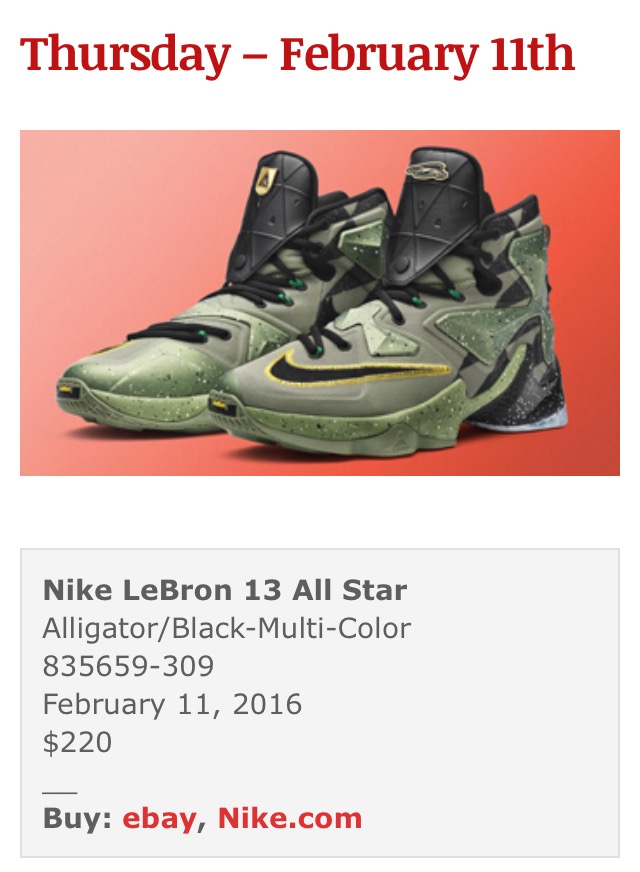This screenshot has width=640, height=872.
Task: Click the Thursday – February 11th heading
Action: [297, 53]
